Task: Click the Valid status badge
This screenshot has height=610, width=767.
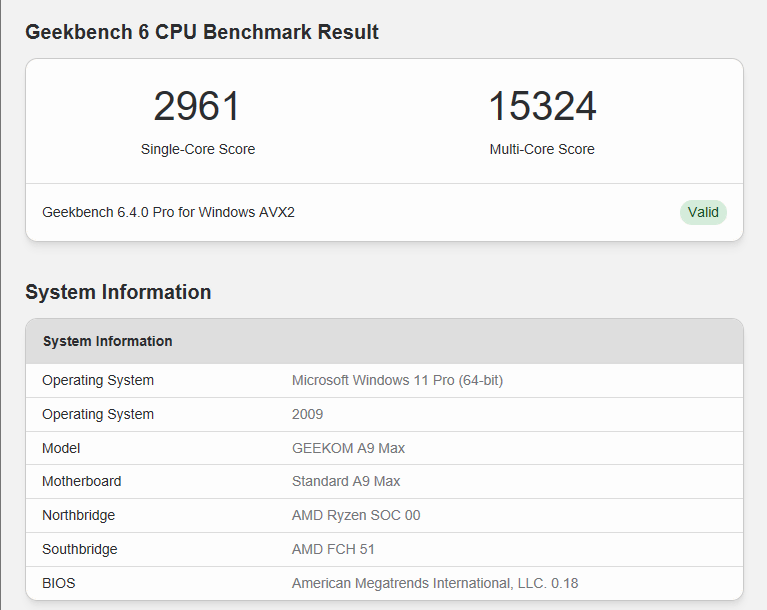Action: [x=703, y=212]
